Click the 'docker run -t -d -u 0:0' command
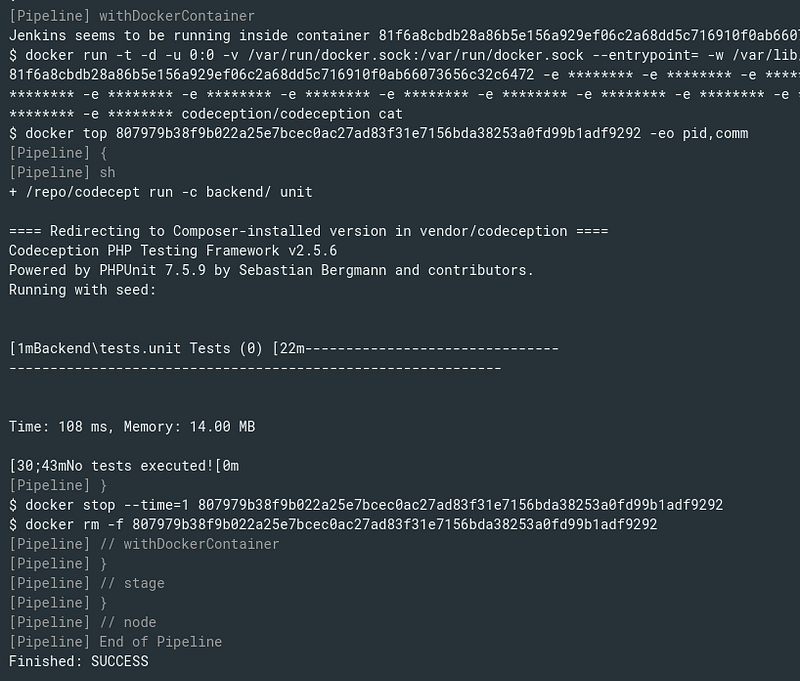This screenshot has width=800, height=681. pyautogui.click(x=404, y=55)
